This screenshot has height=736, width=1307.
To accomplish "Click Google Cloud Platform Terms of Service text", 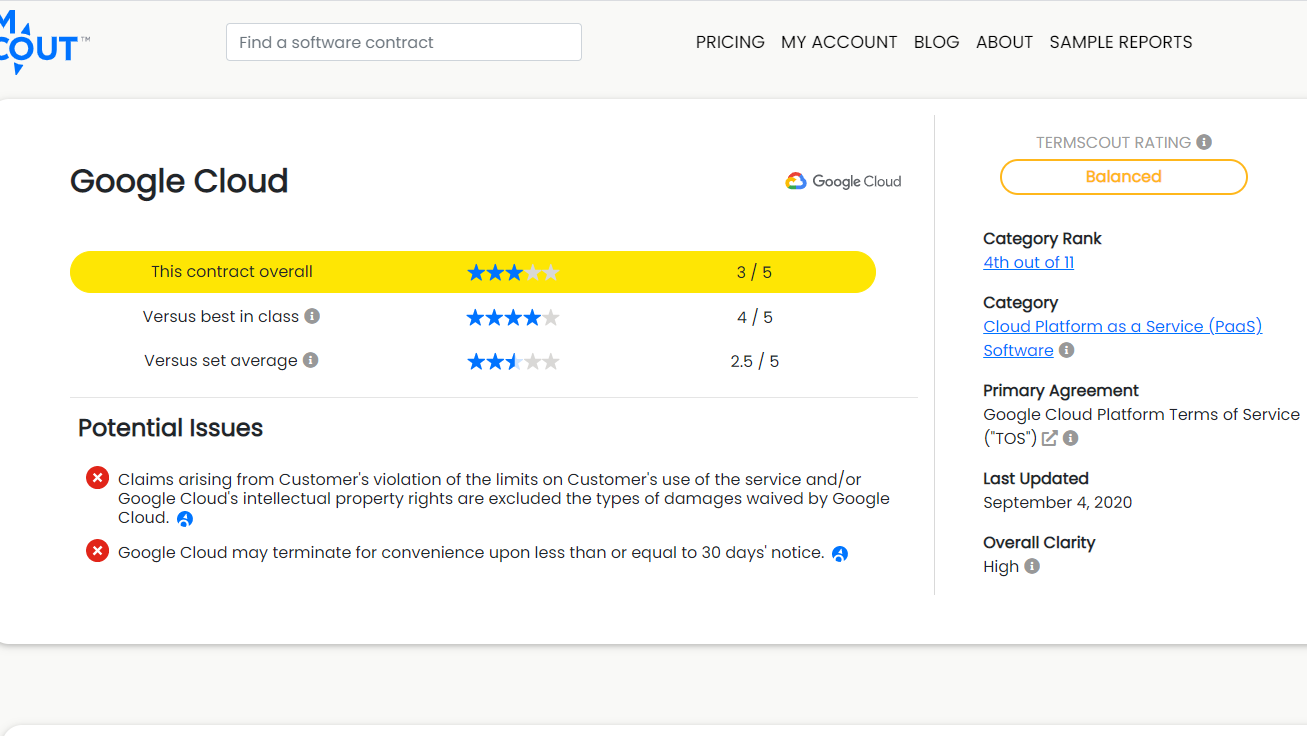I will [x=1142, y=414].
